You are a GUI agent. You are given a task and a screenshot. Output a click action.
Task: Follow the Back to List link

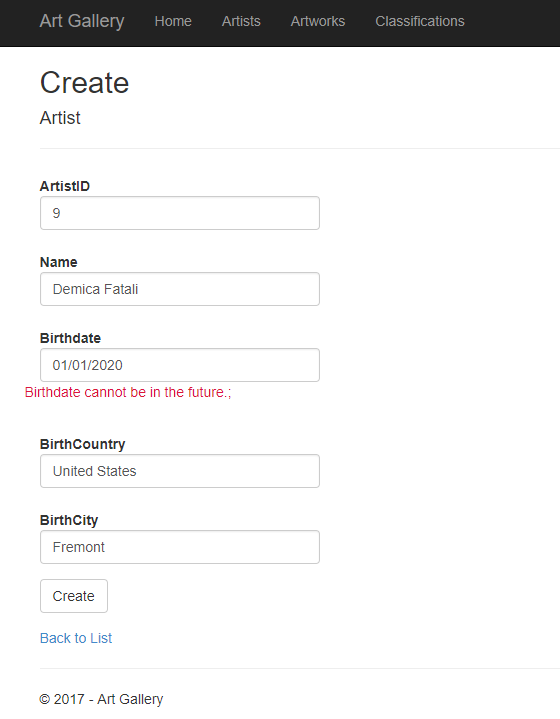click(x=76, y=638)
